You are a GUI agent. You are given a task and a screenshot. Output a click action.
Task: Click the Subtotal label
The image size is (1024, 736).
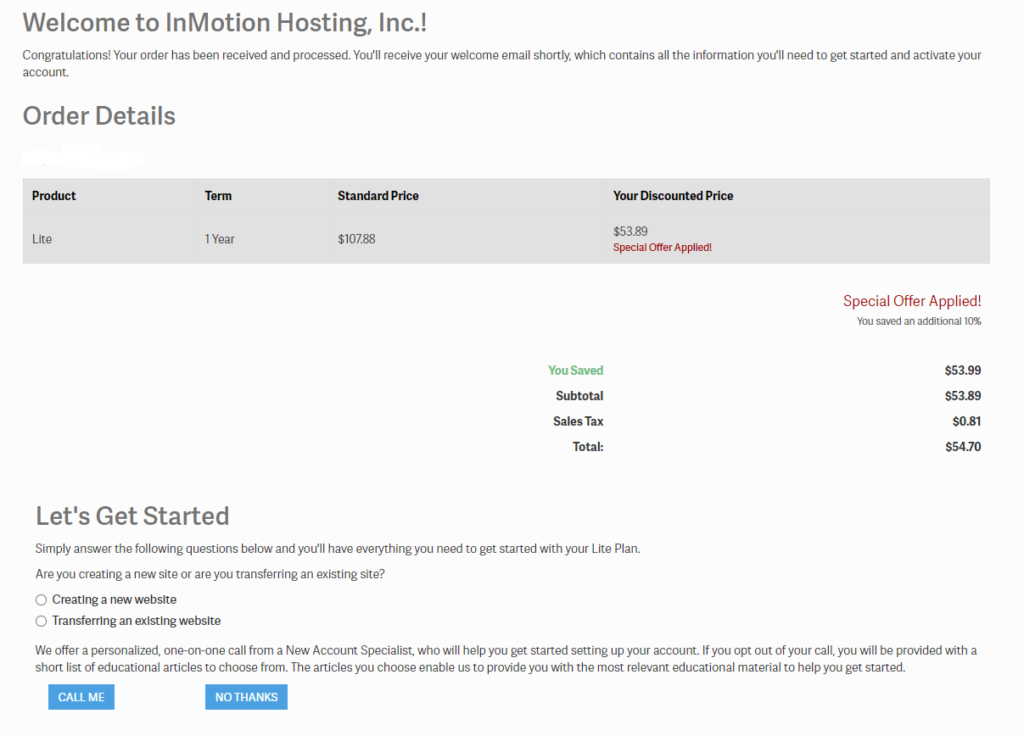coord(579,396)
